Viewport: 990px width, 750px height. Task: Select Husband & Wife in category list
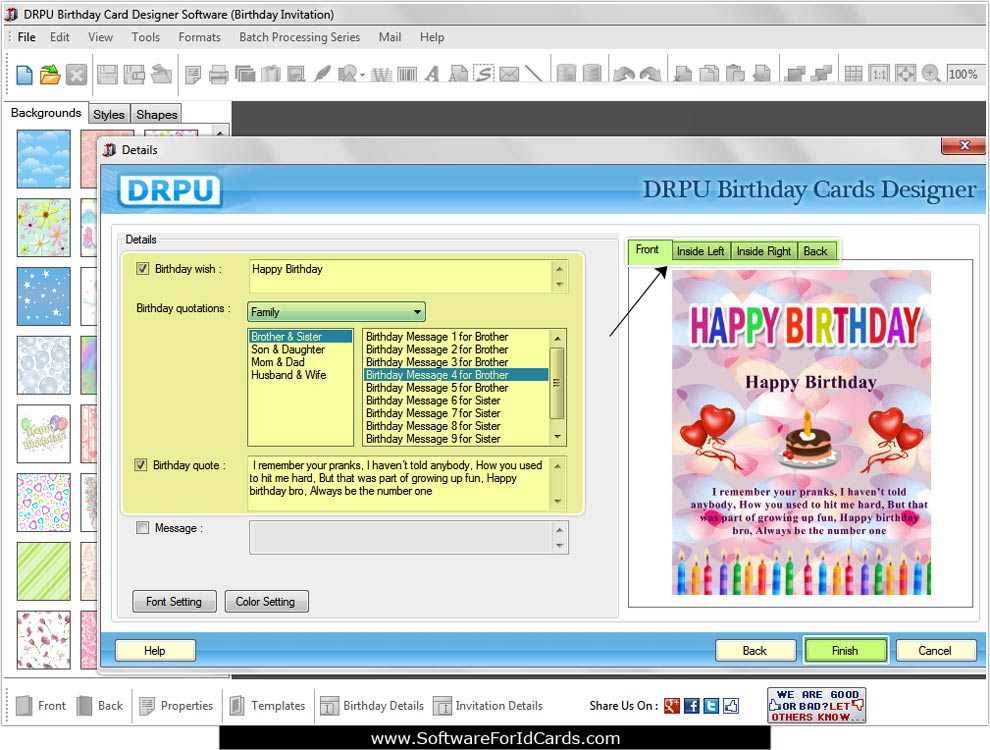tap(289, 375)
